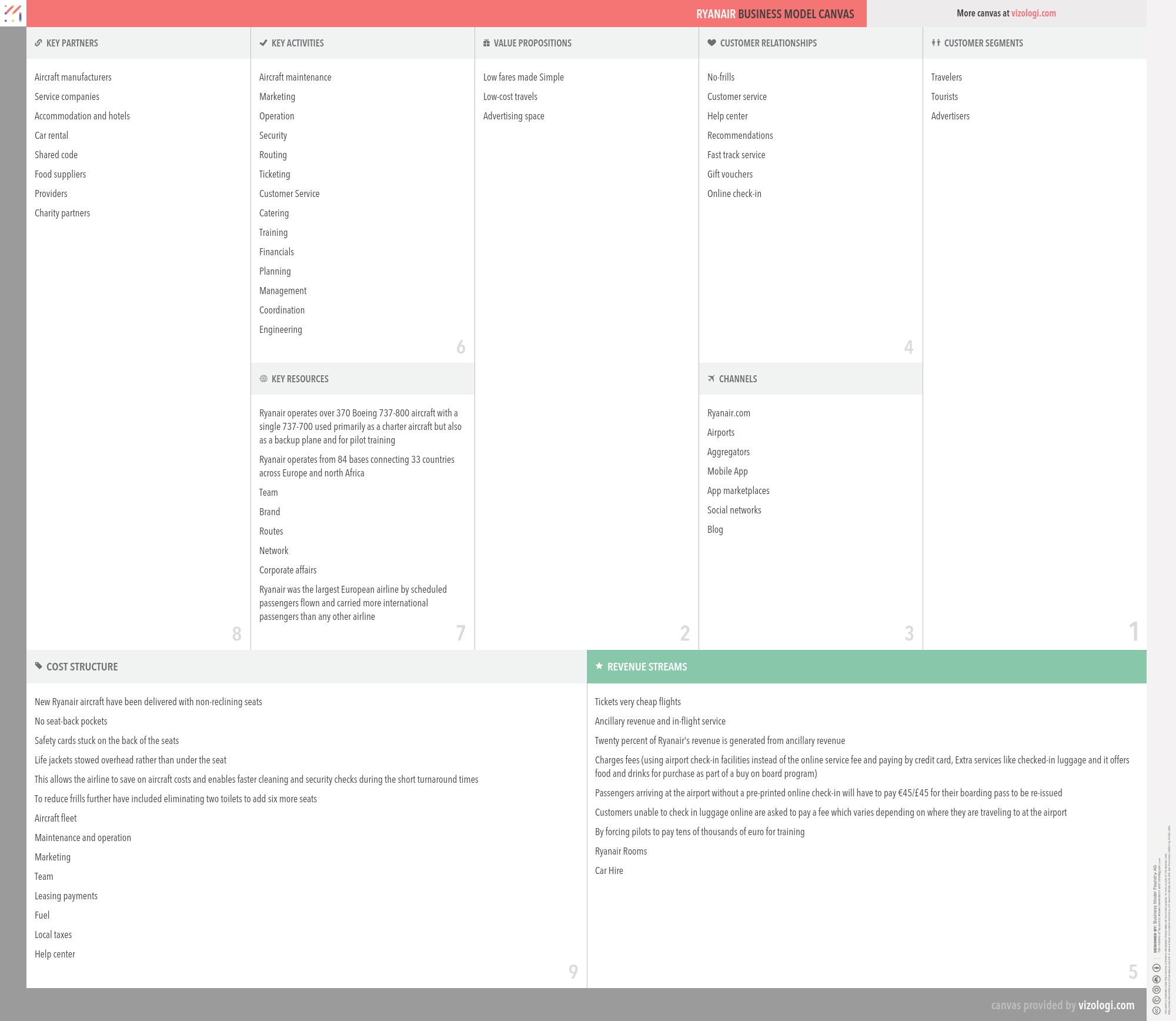The width and height of the screenshot is (1176, 1021).
Task: Click 'Ryanair.com' under Channels
Action: 729,413
